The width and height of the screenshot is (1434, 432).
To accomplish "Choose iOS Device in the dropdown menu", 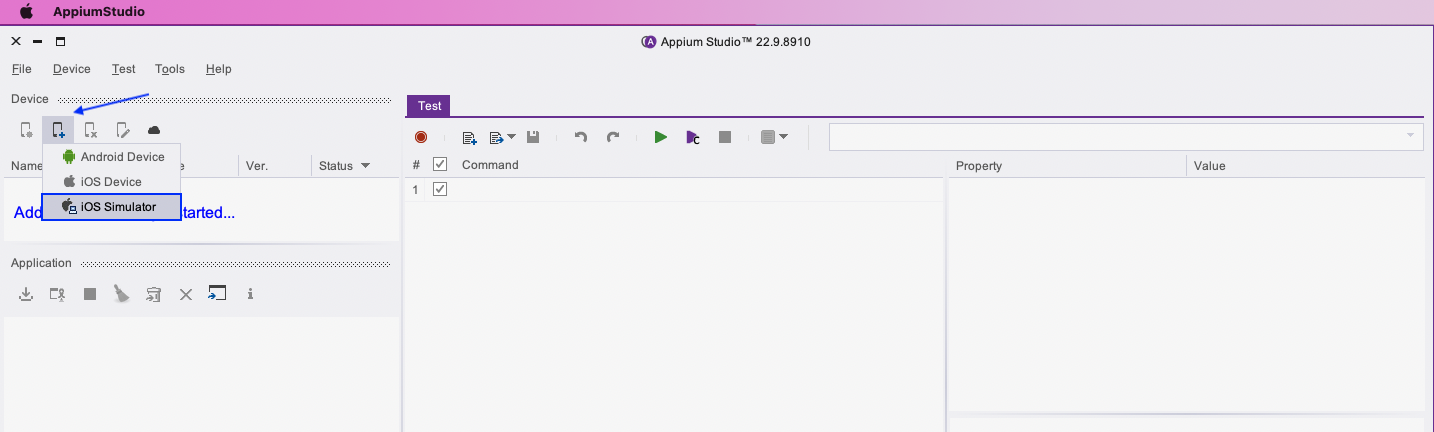I will coord(112,182).
